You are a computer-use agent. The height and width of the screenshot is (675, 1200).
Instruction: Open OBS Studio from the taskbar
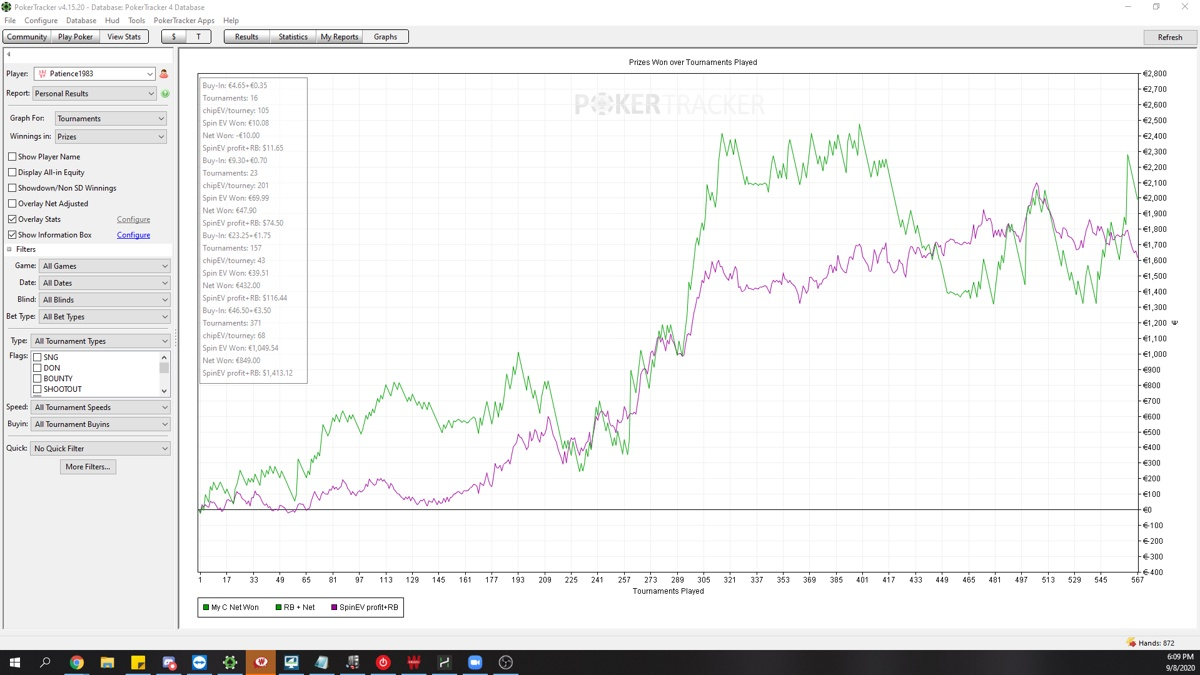pyautogui.click(x=505, y=662)
